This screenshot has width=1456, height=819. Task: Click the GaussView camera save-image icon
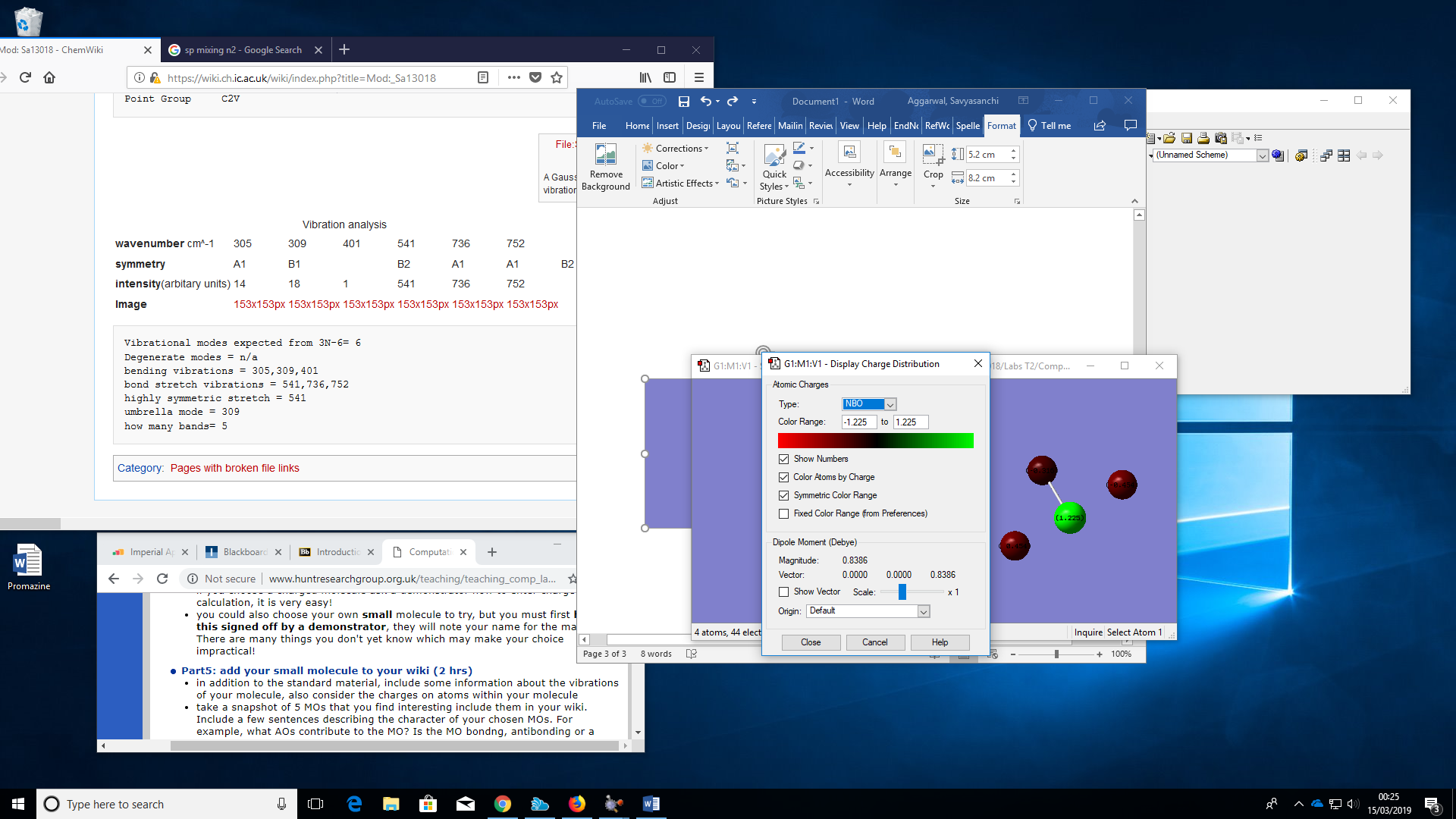tap(1220, 138)
